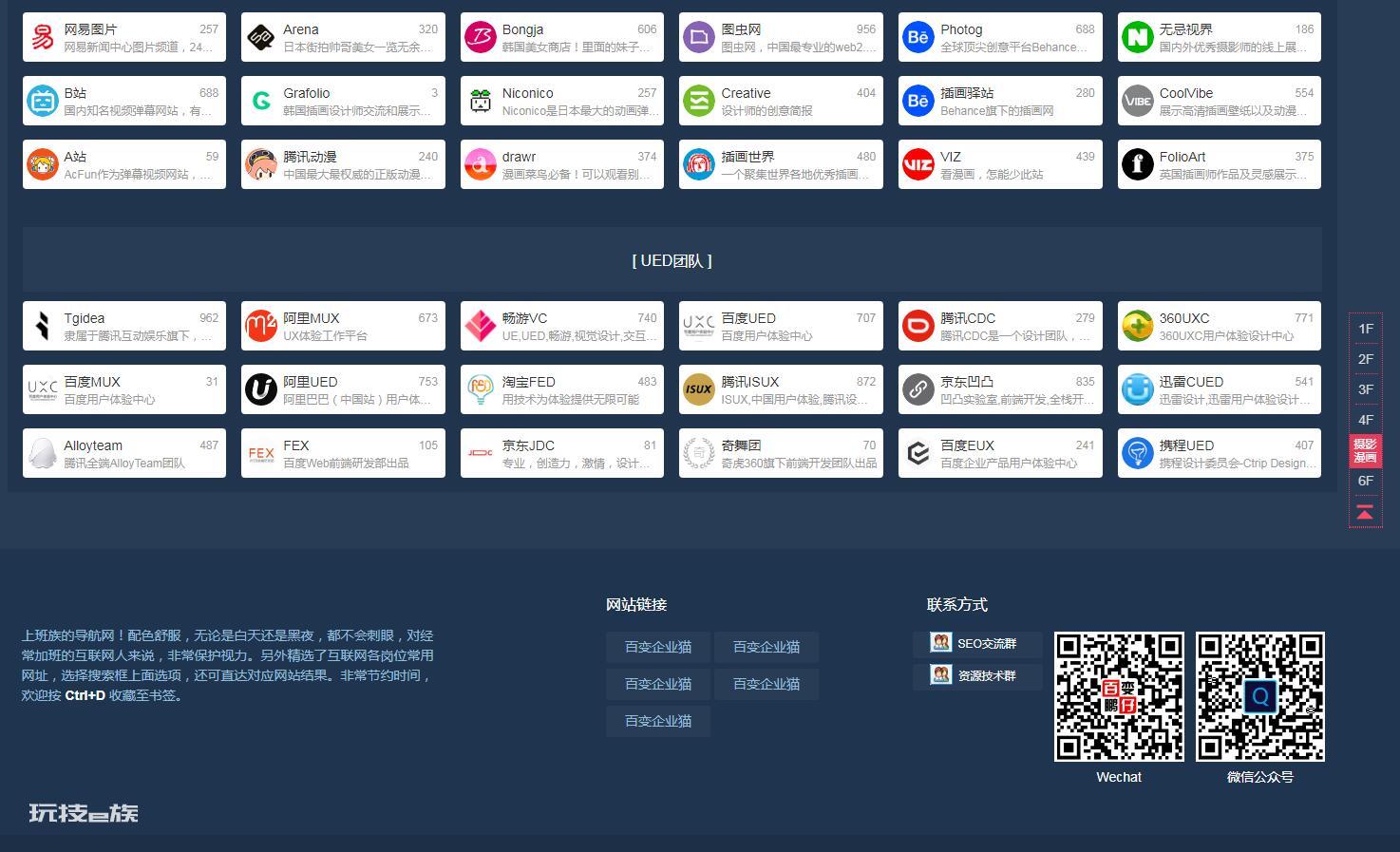Select the 腾讯ISUX gold icon
Image resolution: width=1400 pixels, height=852 pixels.
(x=699, y=389)
